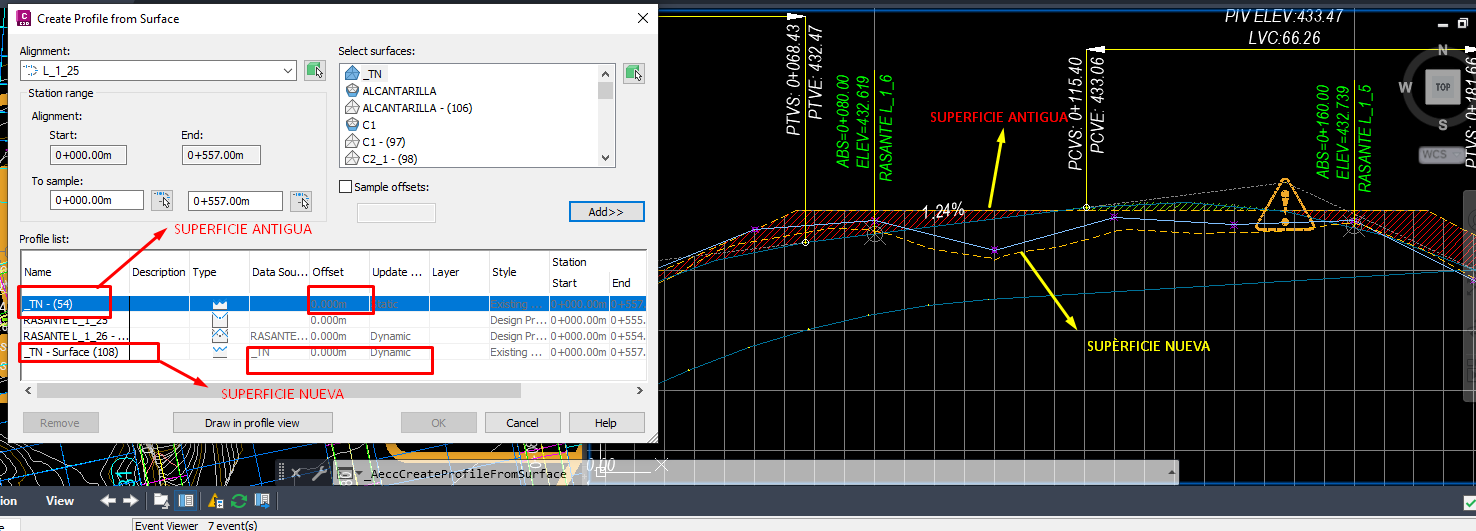Enable the Sample offsets checkbox
1476x531 pixels.
(x=346, y=187)
